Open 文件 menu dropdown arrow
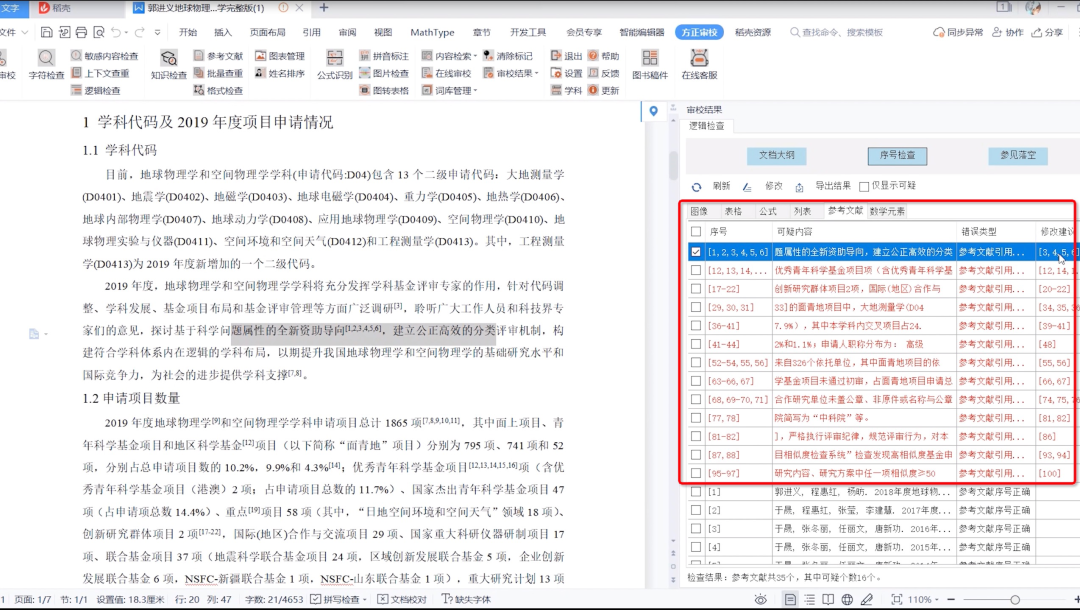This screenshot has width=1080, height=610. coord(25,32)
